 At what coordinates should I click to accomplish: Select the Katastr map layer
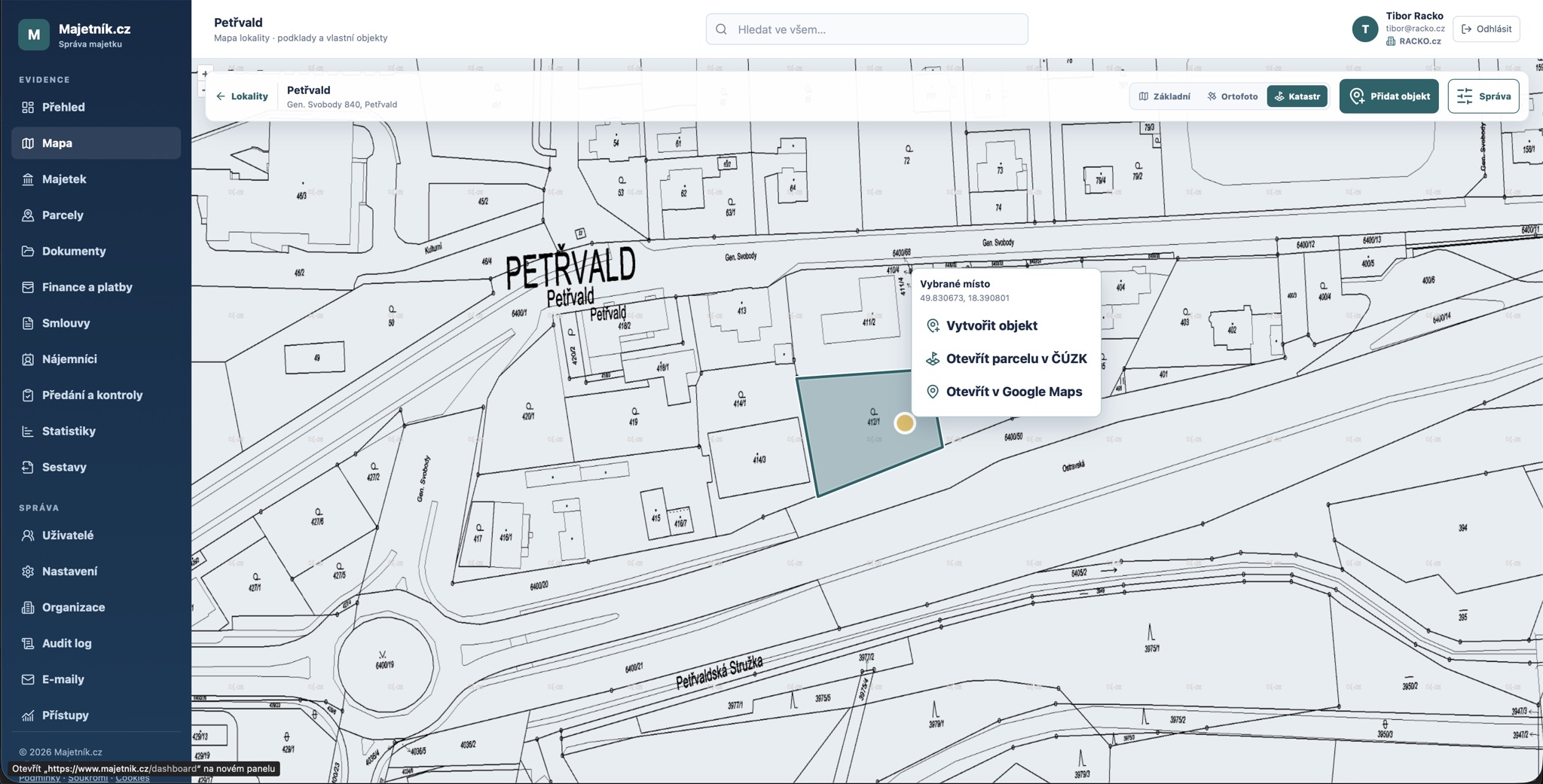[1297, 96]
